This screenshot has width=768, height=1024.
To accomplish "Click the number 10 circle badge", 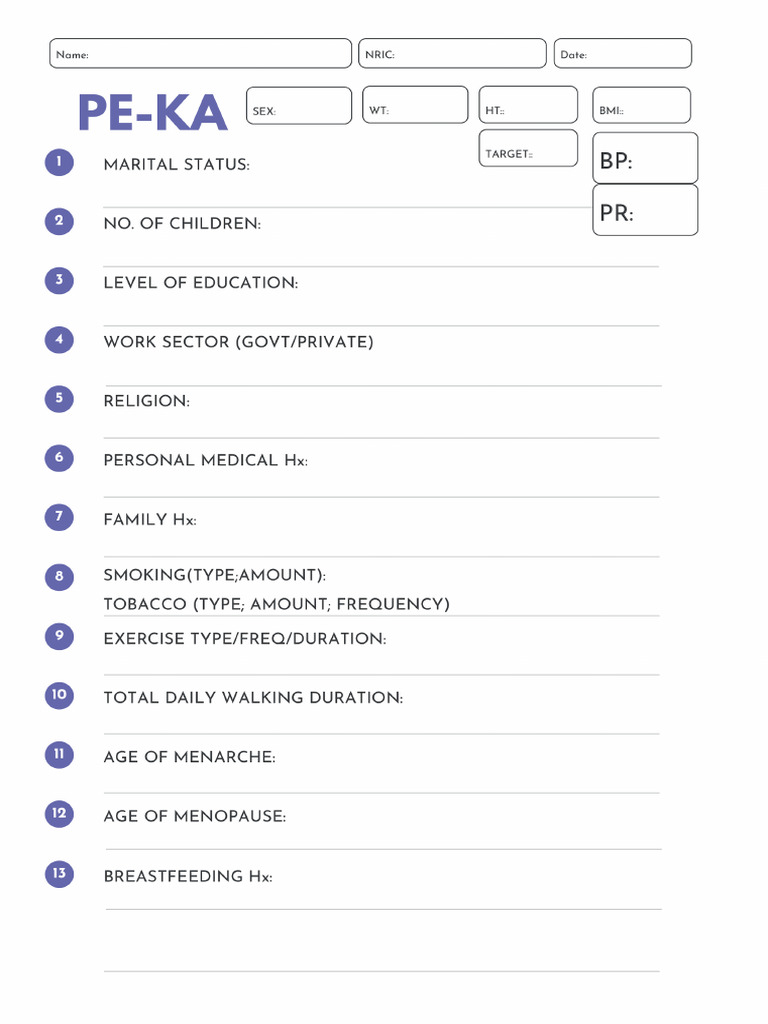I will coord(59,695).
